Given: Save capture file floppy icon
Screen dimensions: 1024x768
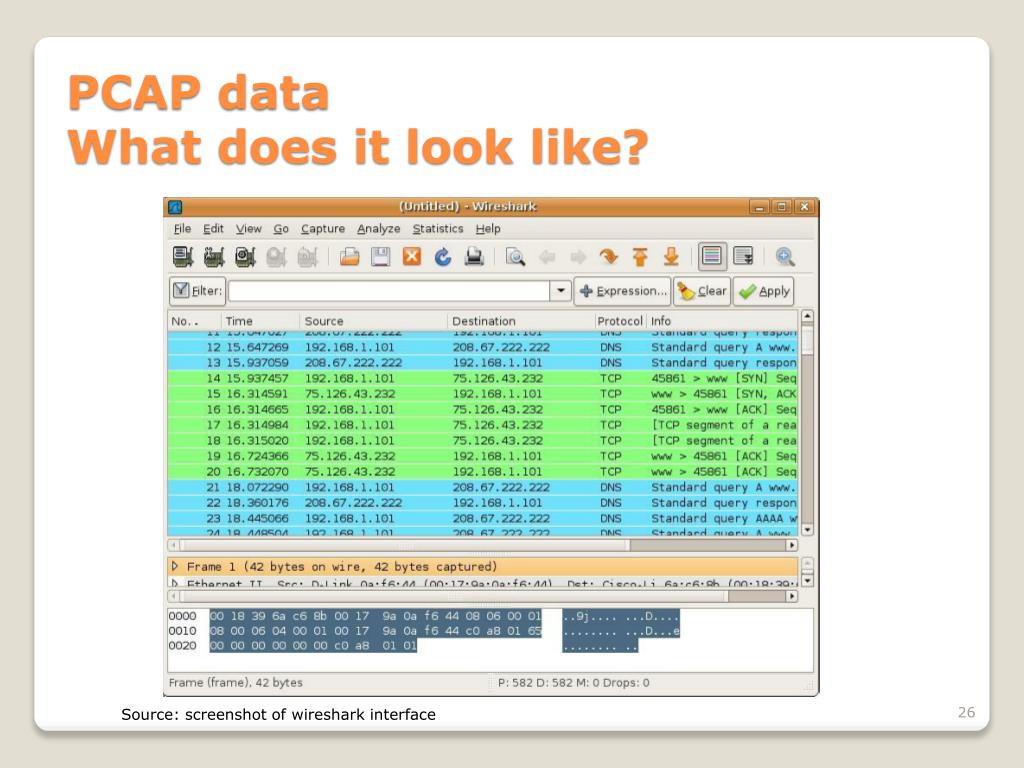Looking at the screenshot, I should click(381, 257).
